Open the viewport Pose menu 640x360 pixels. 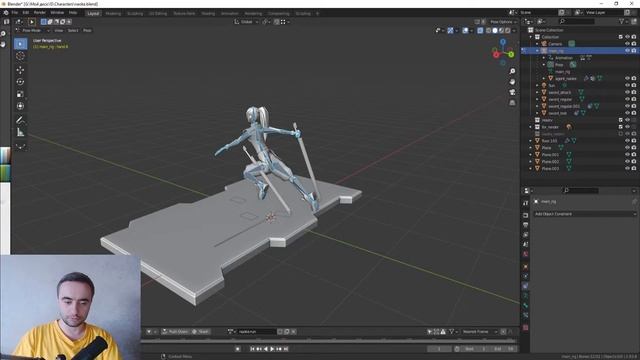click(87, 30)
